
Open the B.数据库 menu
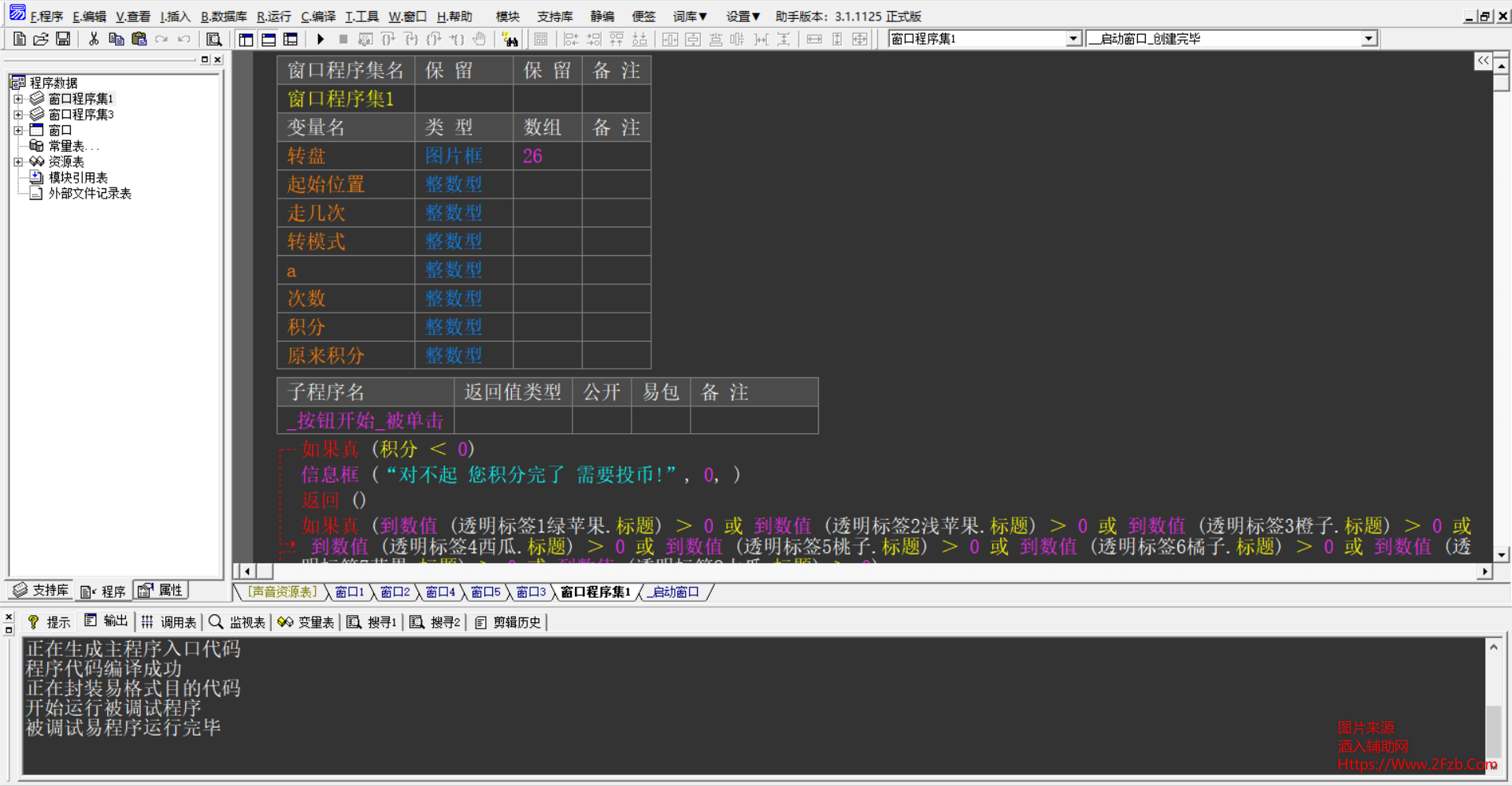(224, 17)
